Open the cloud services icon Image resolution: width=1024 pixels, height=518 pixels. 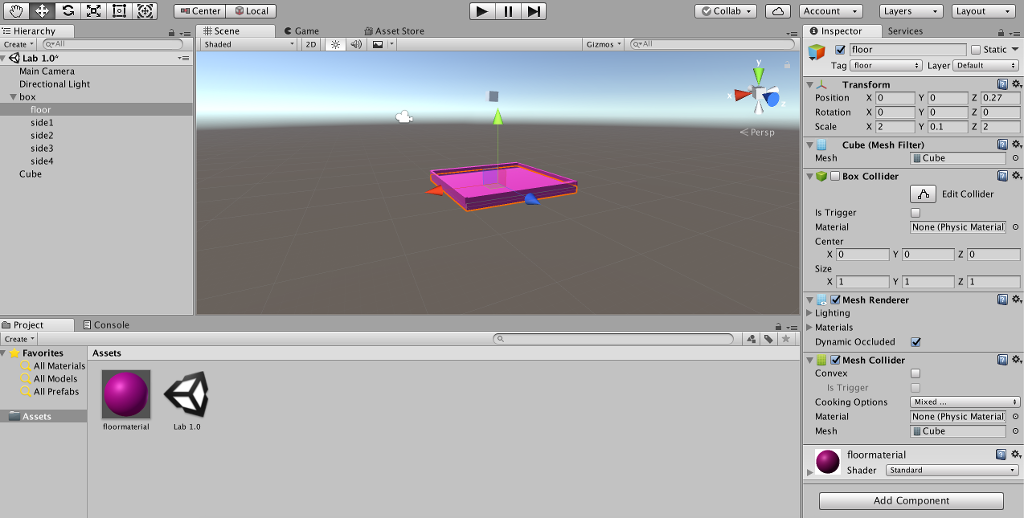(x=777, y=11)
